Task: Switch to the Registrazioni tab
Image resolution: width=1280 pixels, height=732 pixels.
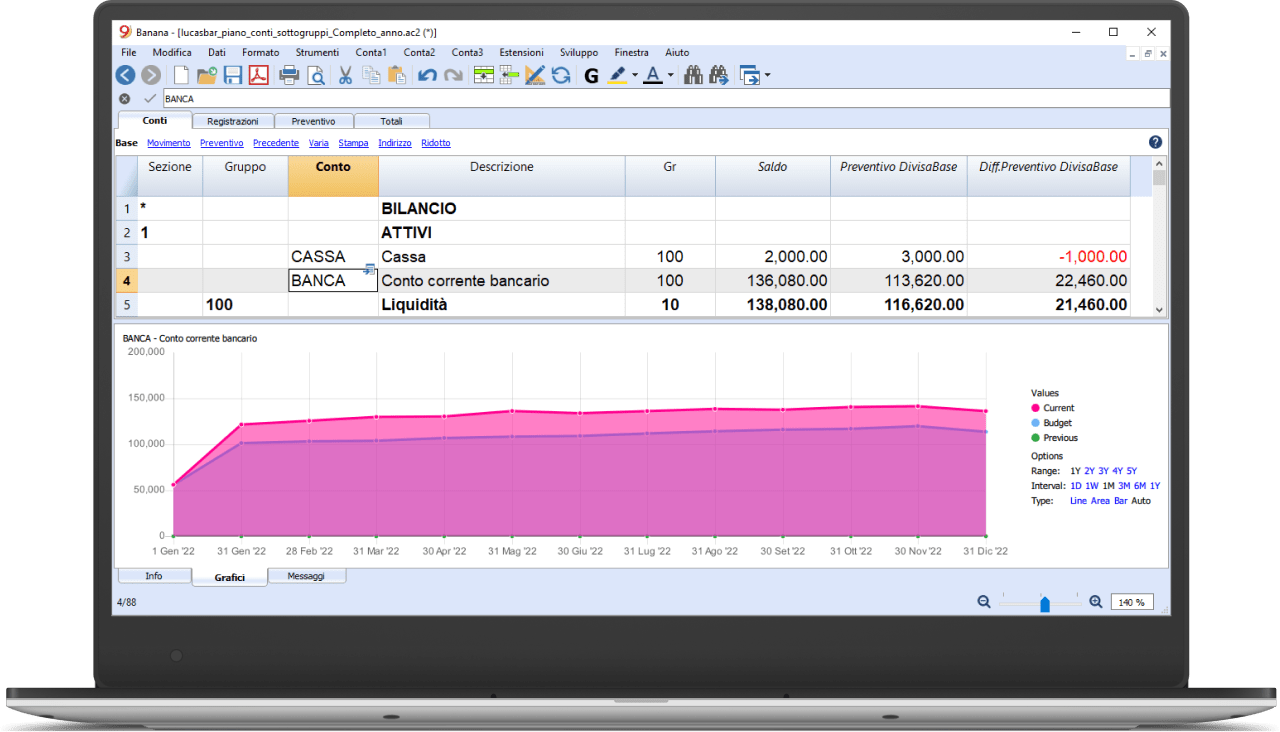Action: (232, 121)
